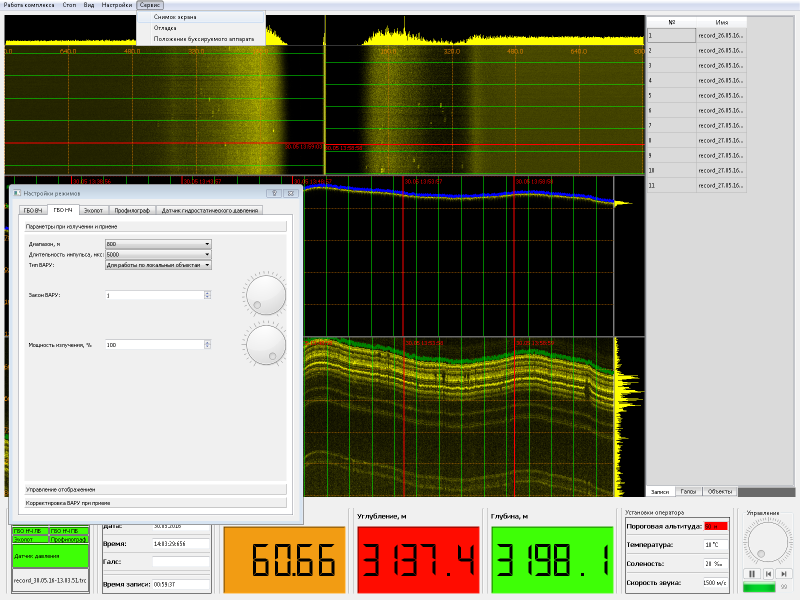
Task: Click the Скорость звука value field
Action: [x=714, y=583]
